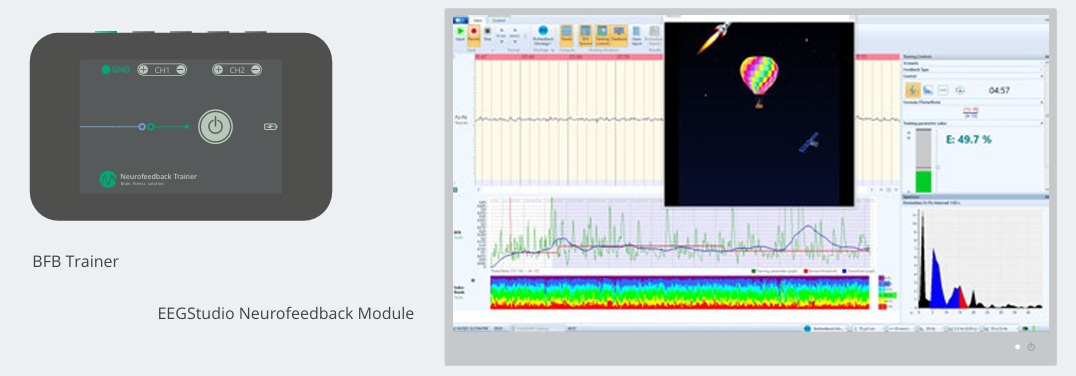The width and height of the screenshot is (1076, 376).
Task: Click the monitor power button icon
Action: pos(1031,347)
